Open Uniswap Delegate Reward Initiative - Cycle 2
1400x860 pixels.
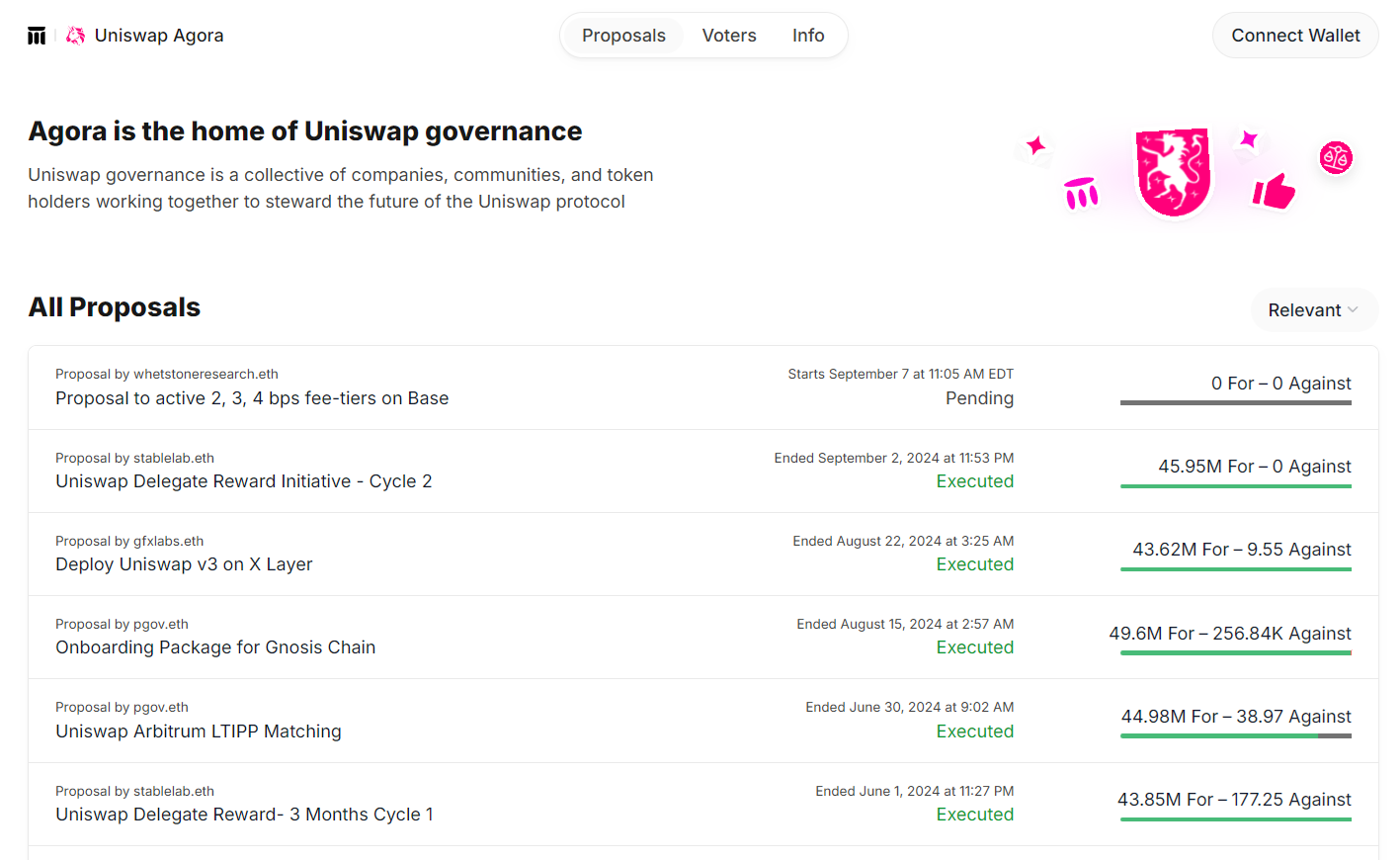pos(243,481)
